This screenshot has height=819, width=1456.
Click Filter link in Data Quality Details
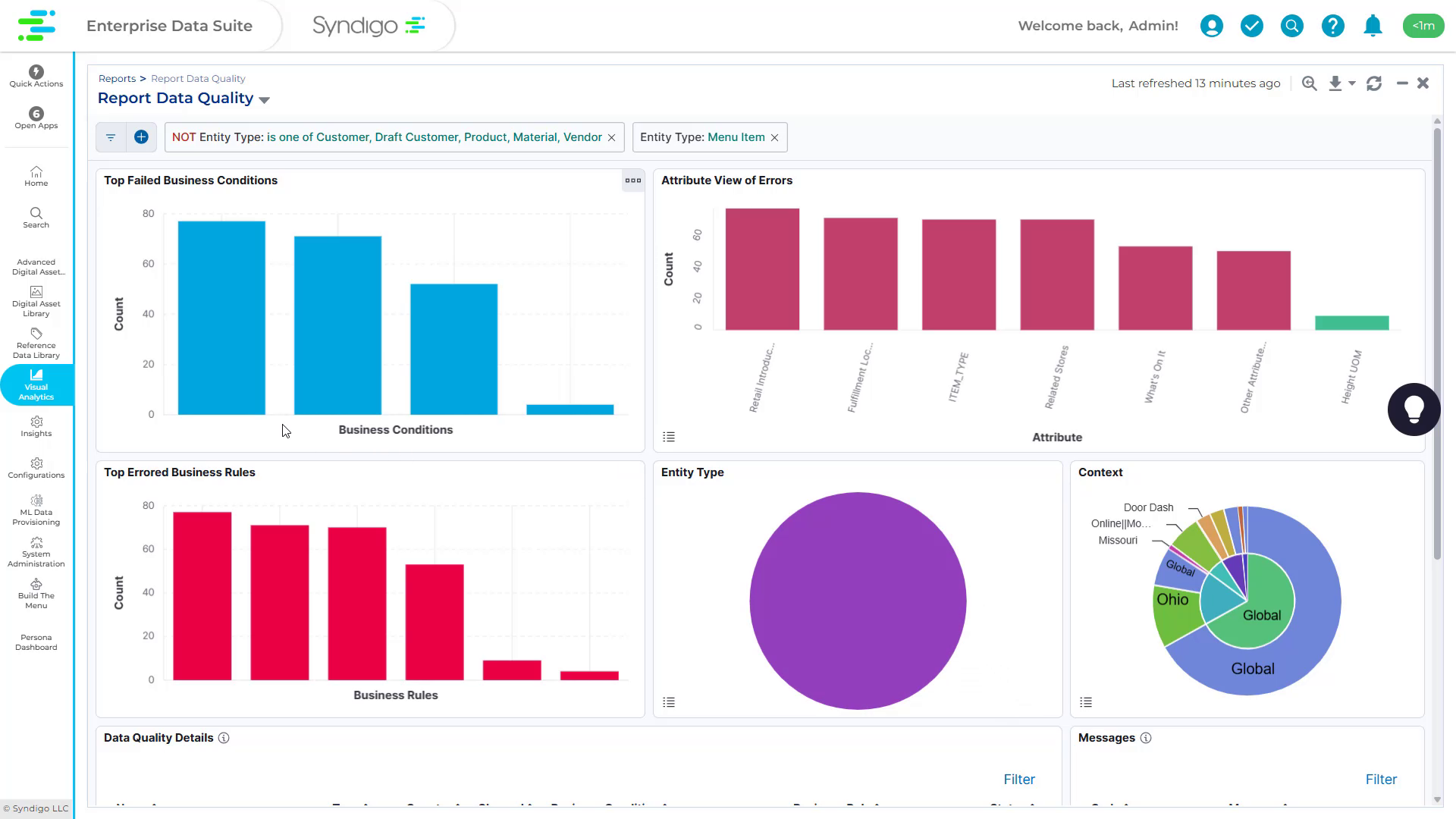(x=1018, y=780)
